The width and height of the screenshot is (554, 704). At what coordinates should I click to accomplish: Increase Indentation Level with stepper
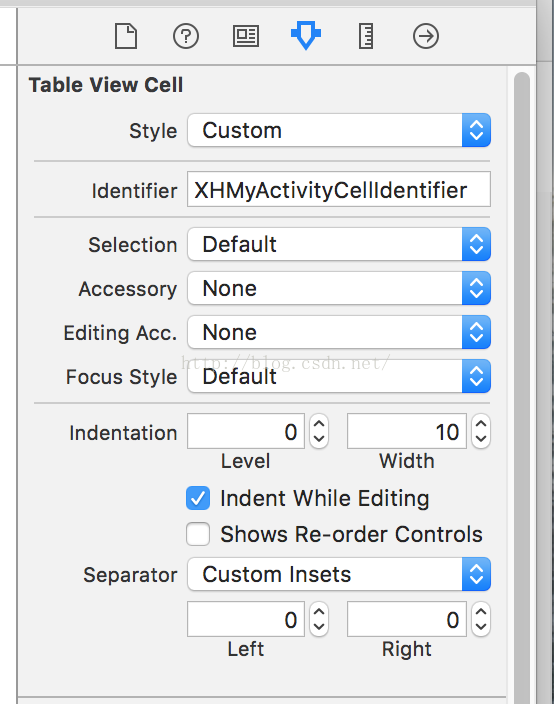coord(319,424)
